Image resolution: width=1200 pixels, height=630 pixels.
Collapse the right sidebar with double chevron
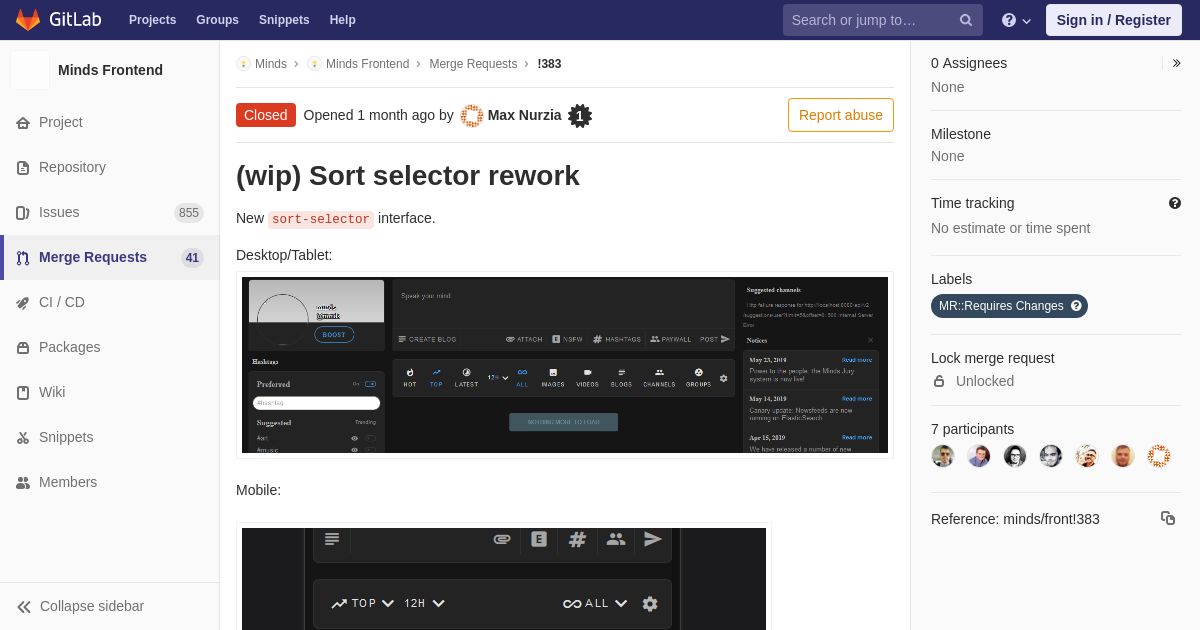point(1177,63)
